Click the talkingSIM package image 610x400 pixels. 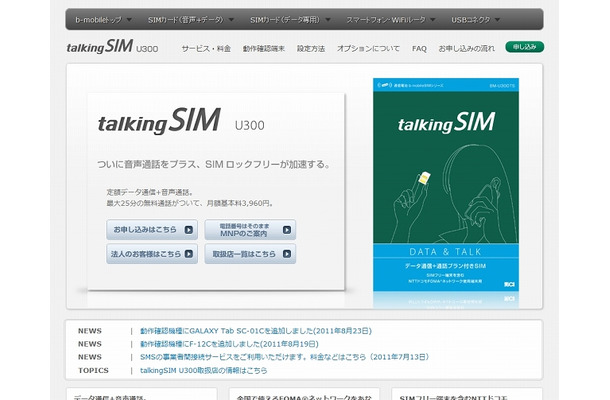(x=446, y=185)
